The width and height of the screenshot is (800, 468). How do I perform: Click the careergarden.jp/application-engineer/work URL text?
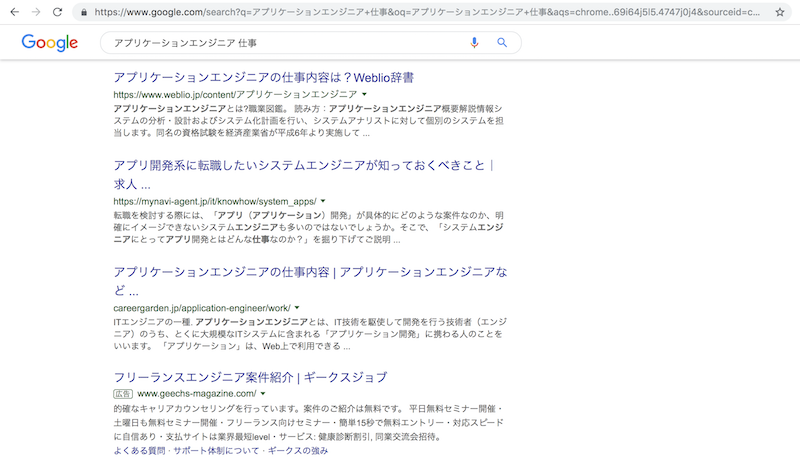[202, 308]
